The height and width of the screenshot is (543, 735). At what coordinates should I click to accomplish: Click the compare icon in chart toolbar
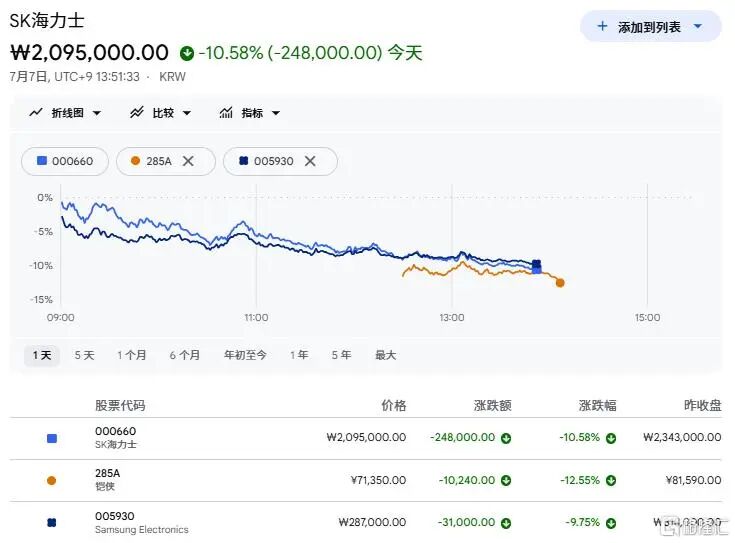pyautogui.click(x=137, y=113)
